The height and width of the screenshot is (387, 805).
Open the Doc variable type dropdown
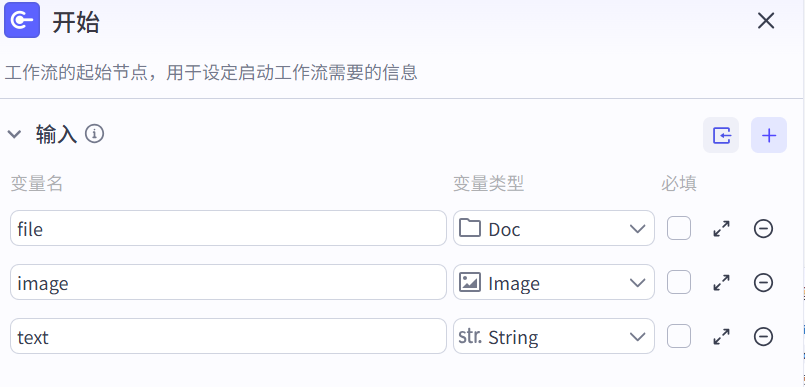(553, 228)
